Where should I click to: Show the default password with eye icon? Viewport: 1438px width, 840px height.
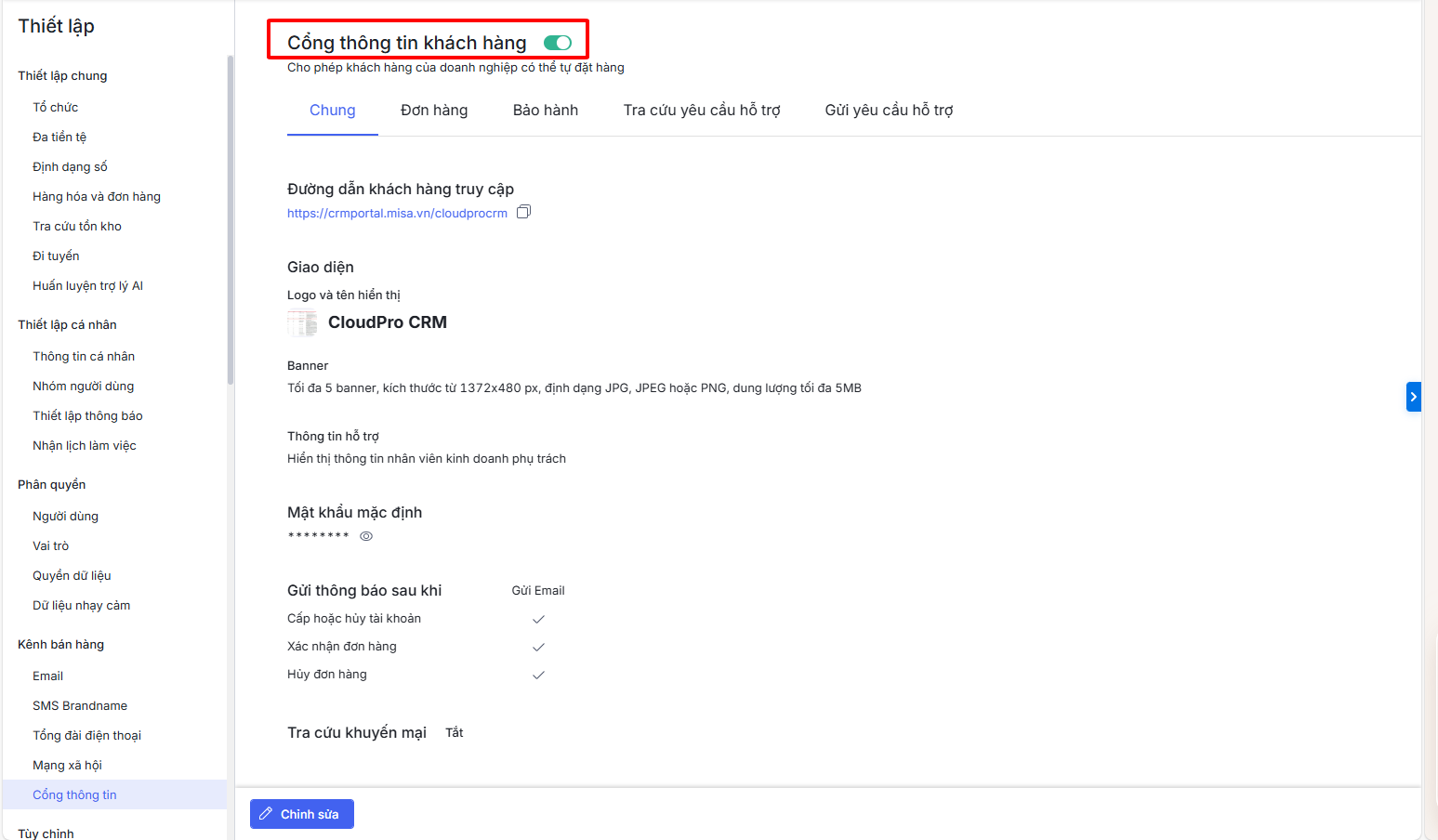click(x=366, y=536)
